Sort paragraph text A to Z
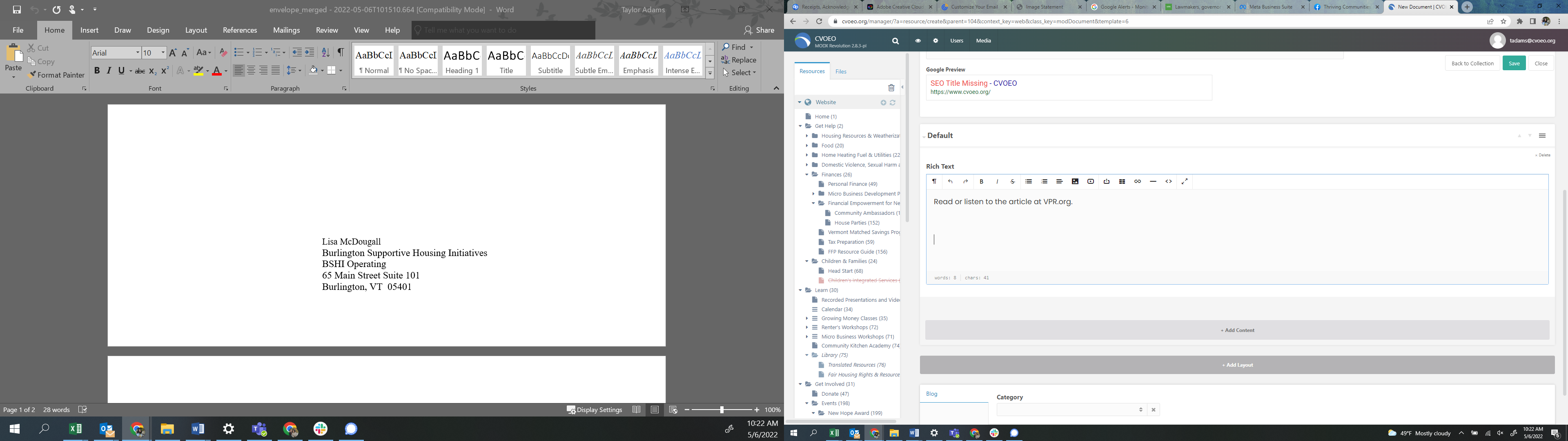 [326, 52]
